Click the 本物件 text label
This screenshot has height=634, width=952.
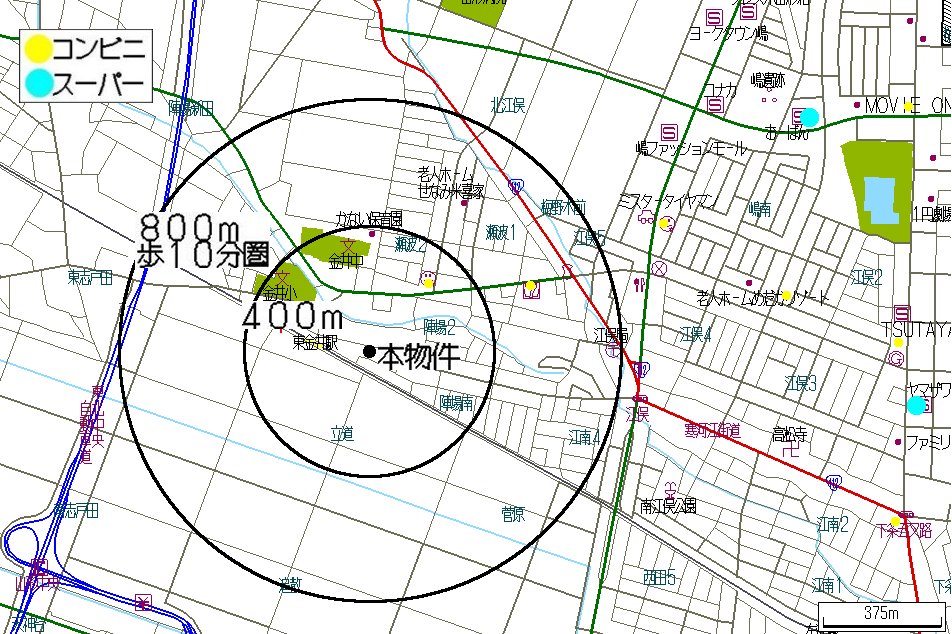point(418,356)
